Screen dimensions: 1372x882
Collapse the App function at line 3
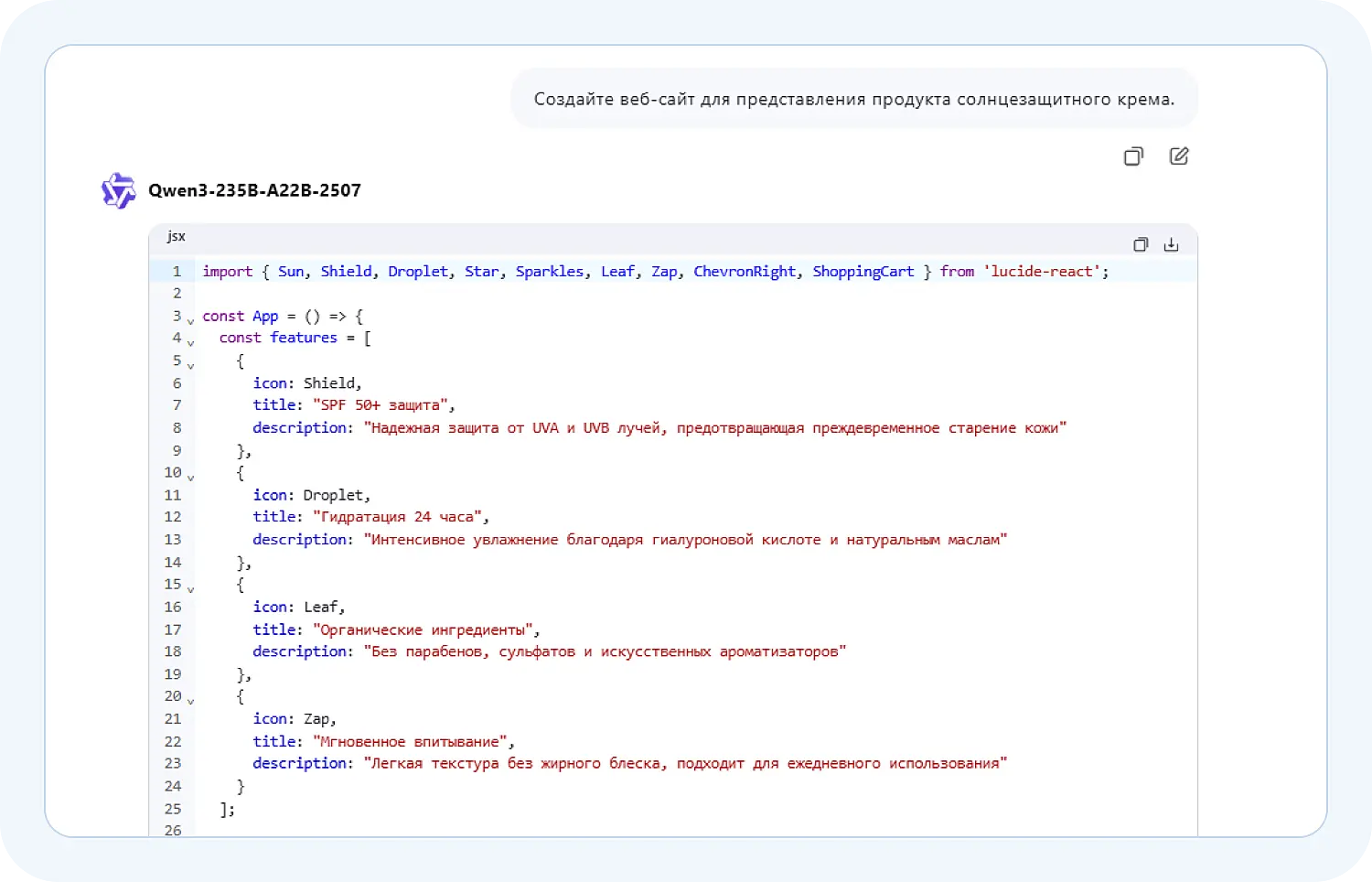[x=191, y=321]
